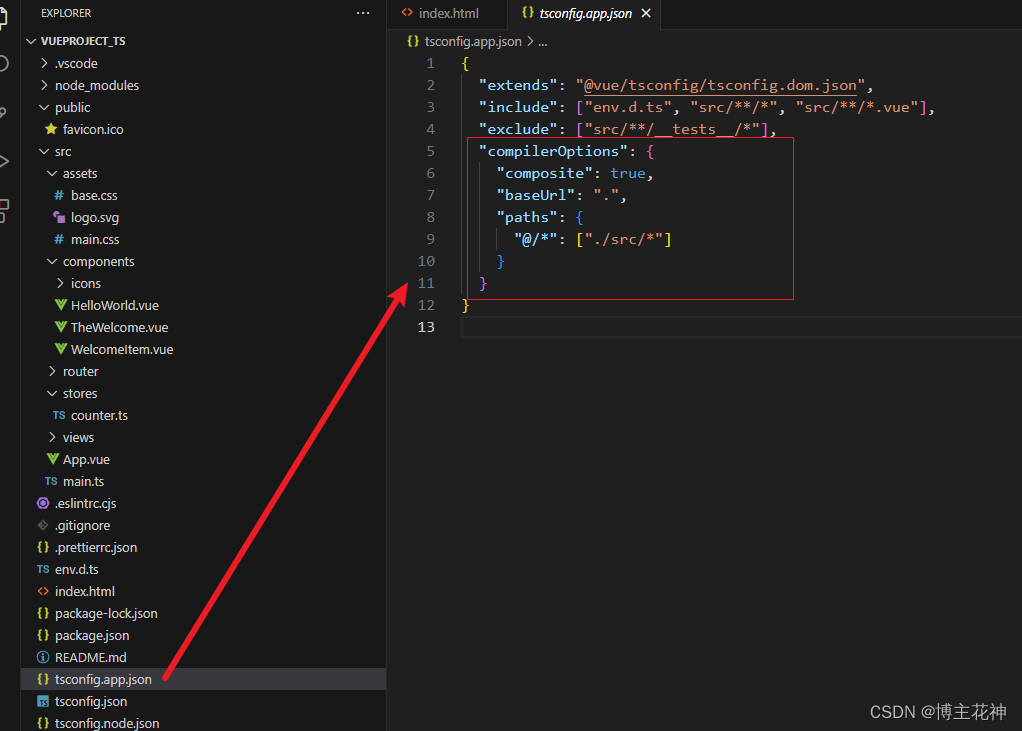Collapse the components folder
Screen dimensions: 1022x731
point(52,261)
